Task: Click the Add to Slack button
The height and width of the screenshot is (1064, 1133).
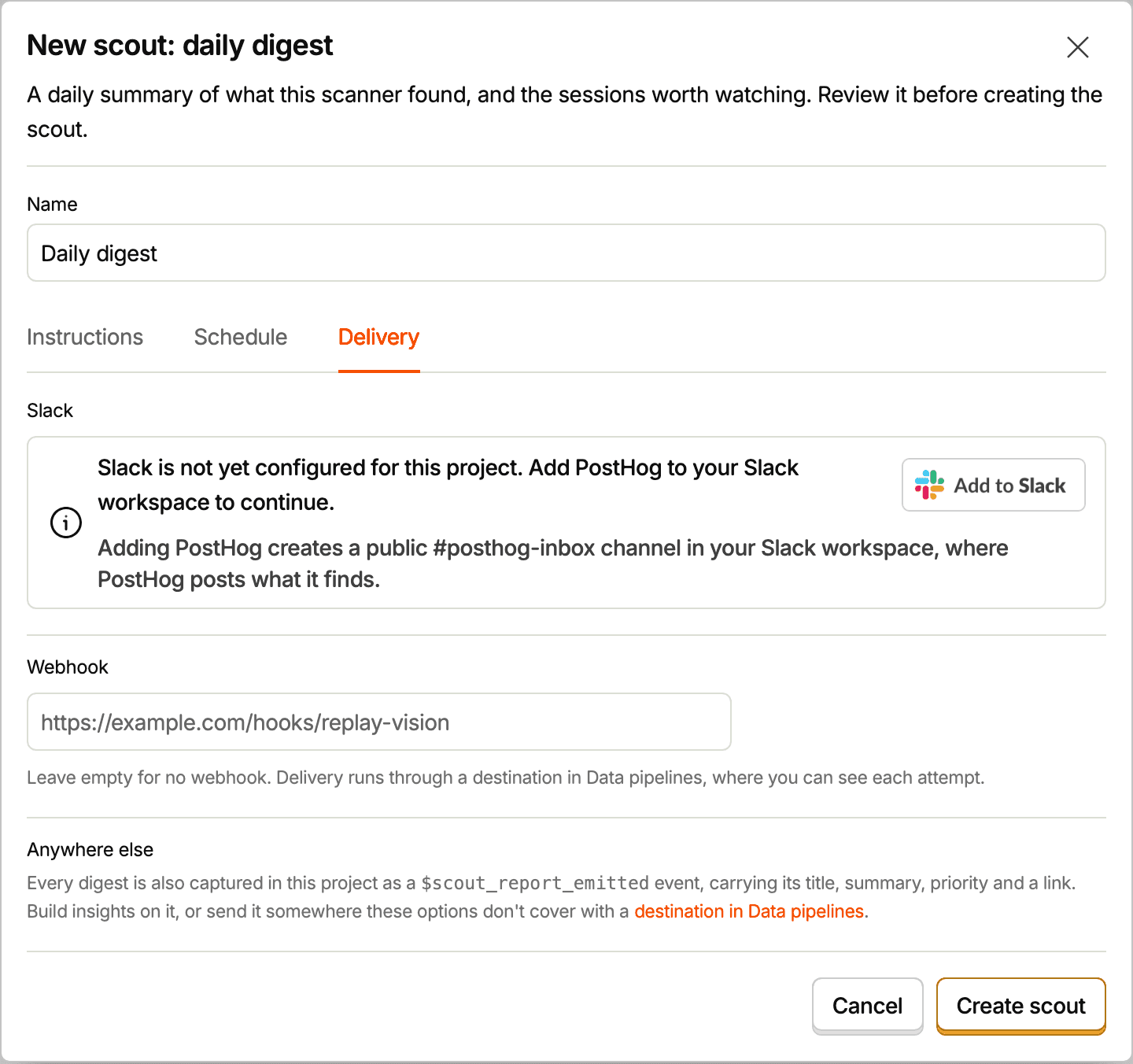Action: coord(993,485)
